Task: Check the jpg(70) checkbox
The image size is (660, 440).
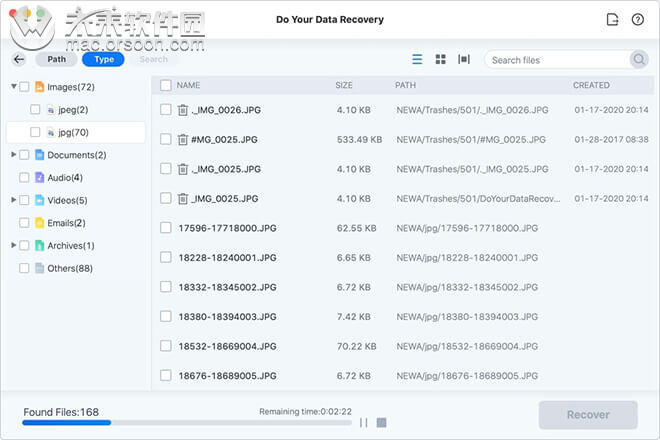Action: coord(35,132)
